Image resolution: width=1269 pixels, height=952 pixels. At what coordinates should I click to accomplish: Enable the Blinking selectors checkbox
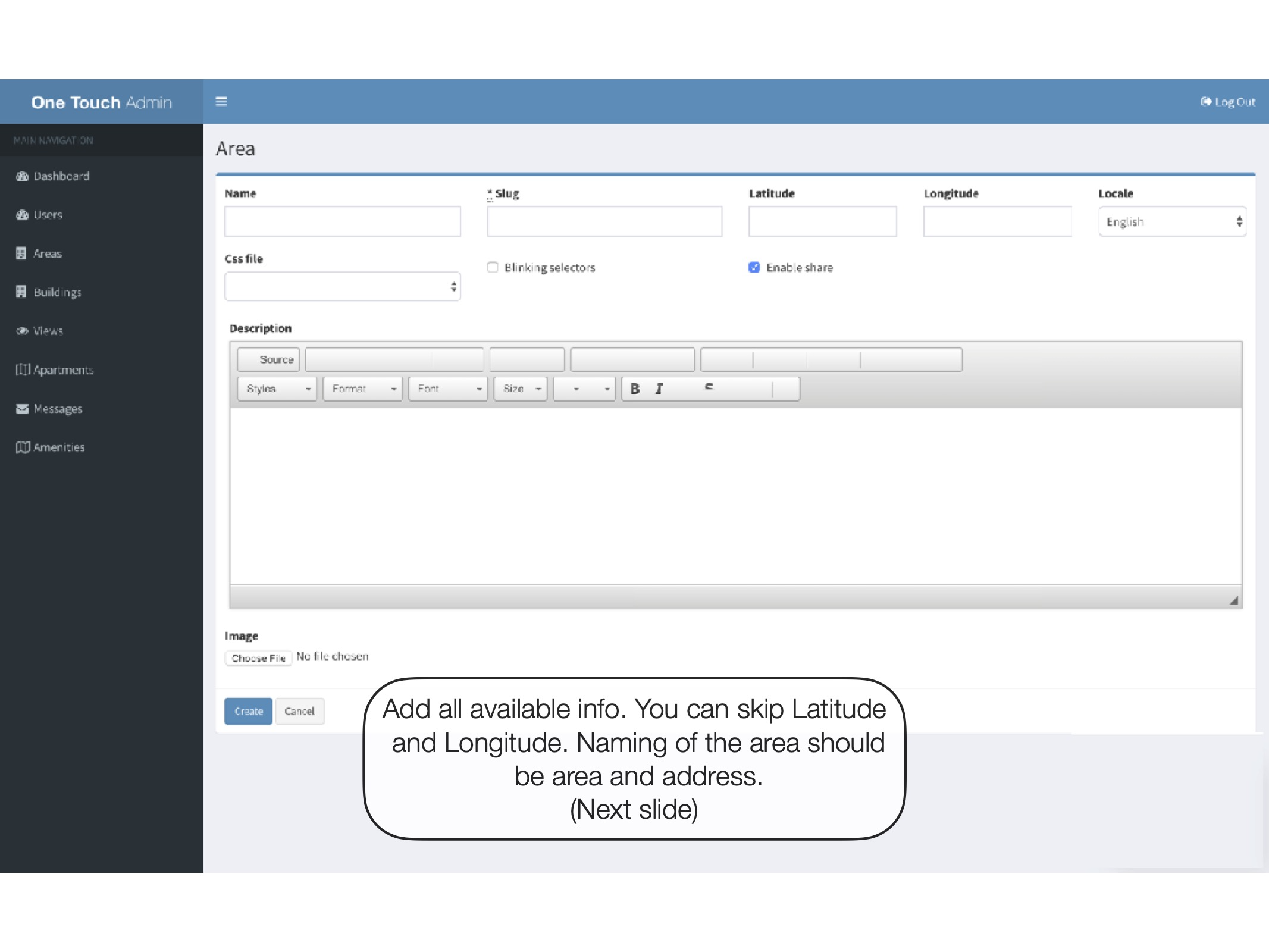click(x=493, y=267)
